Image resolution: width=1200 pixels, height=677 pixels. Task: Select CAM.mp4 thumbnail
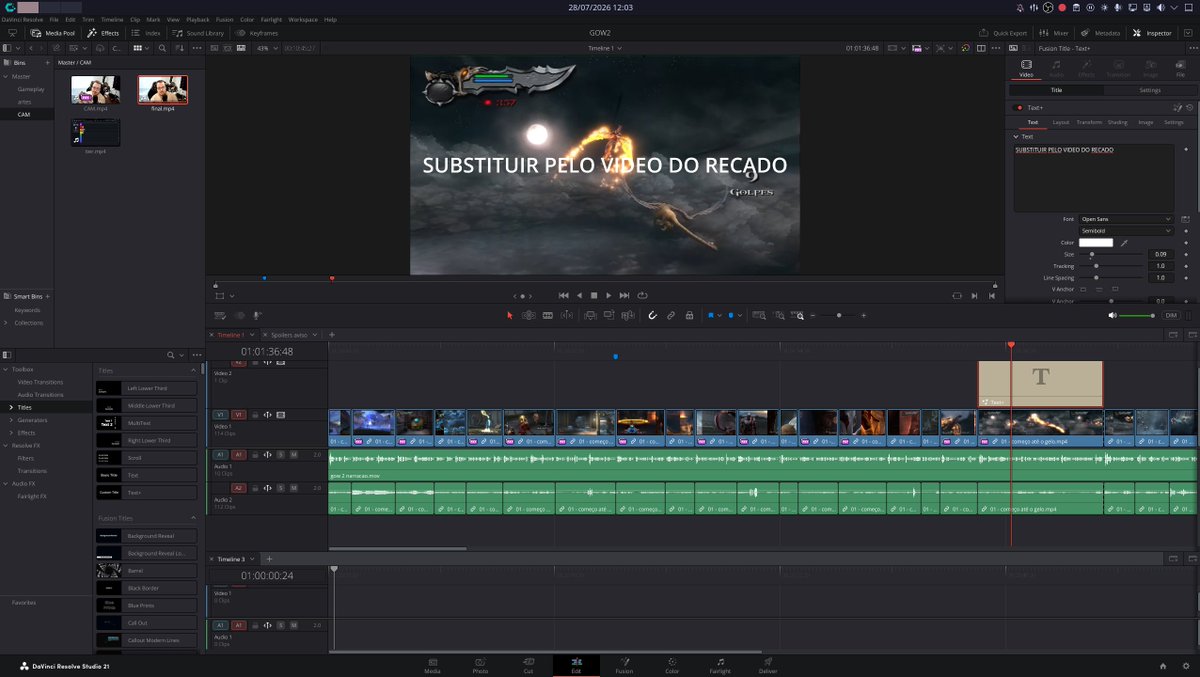96,90
